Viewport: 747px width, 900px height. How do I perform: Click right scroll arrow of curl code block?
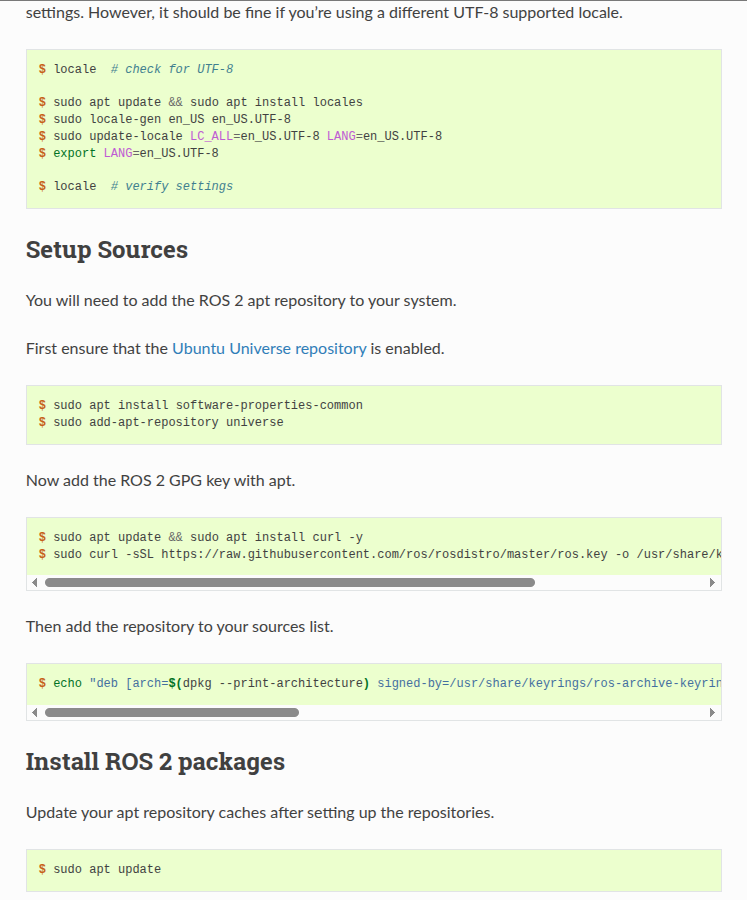713,583
